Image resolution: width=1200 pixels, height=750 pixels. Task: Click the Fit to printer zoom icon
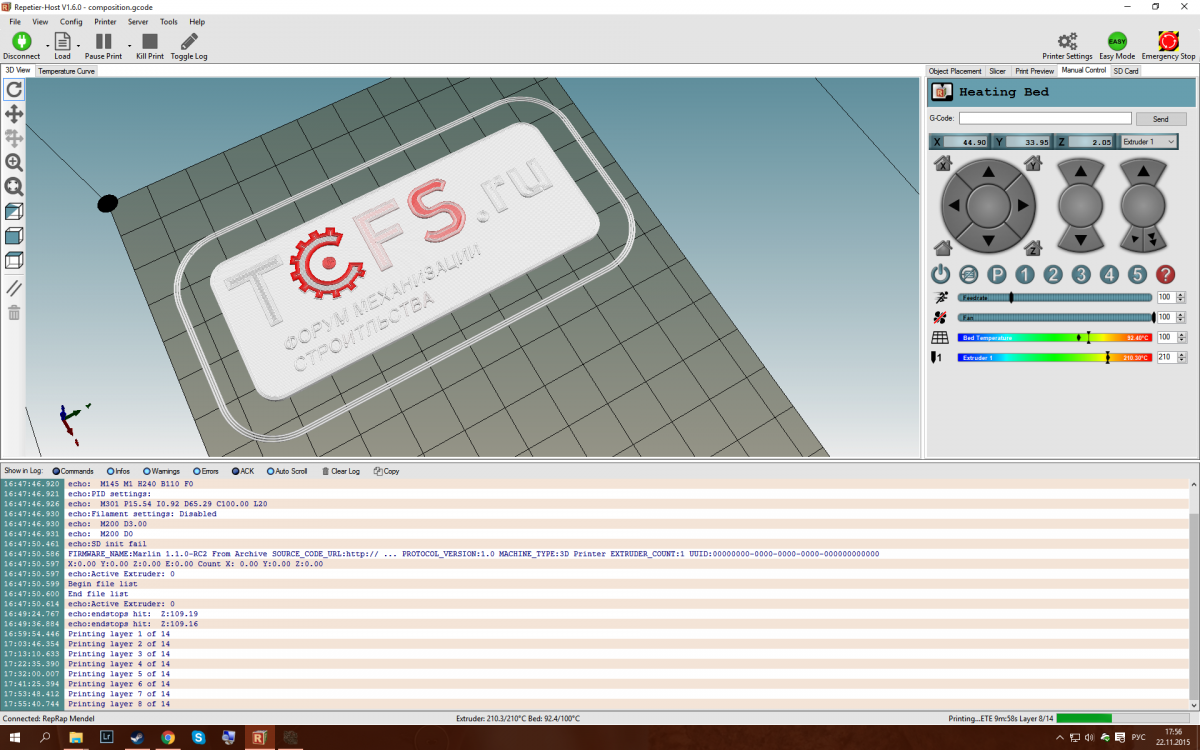pyautogui.click(x=14, y=186)
